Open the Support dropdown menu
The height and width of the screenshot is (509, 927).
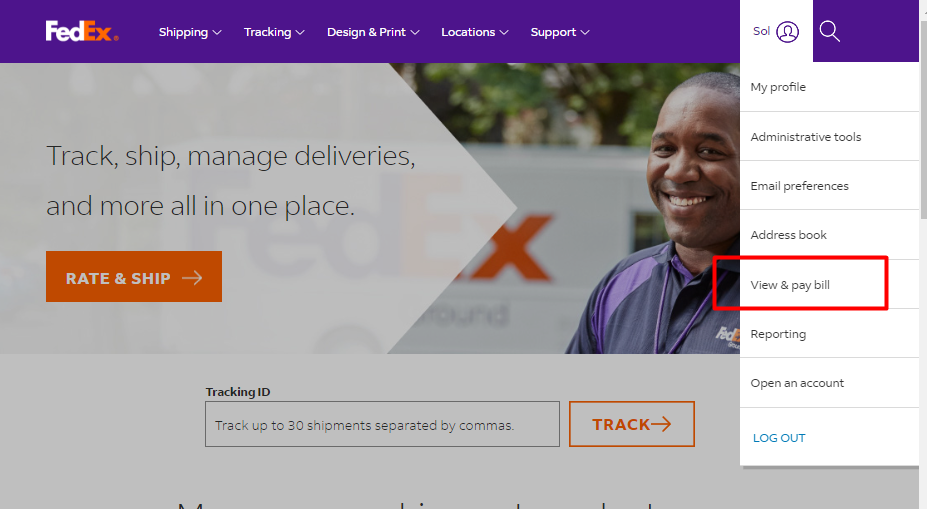coord(560,32)
